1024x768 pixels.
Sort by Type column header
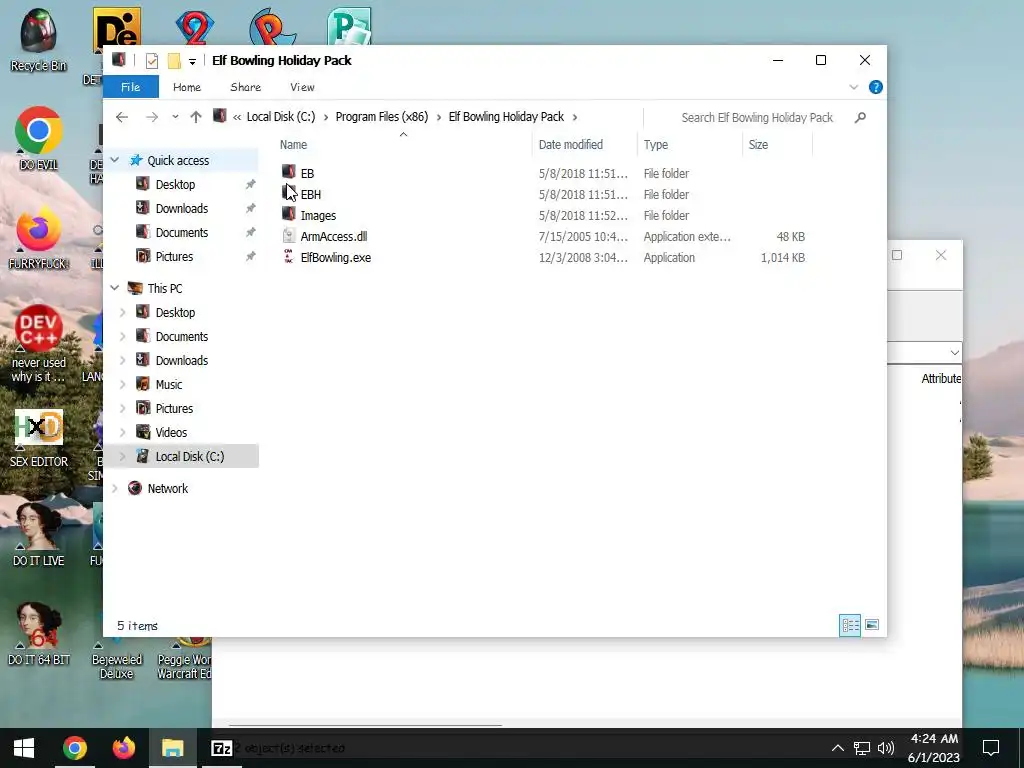tap(656, 144)
